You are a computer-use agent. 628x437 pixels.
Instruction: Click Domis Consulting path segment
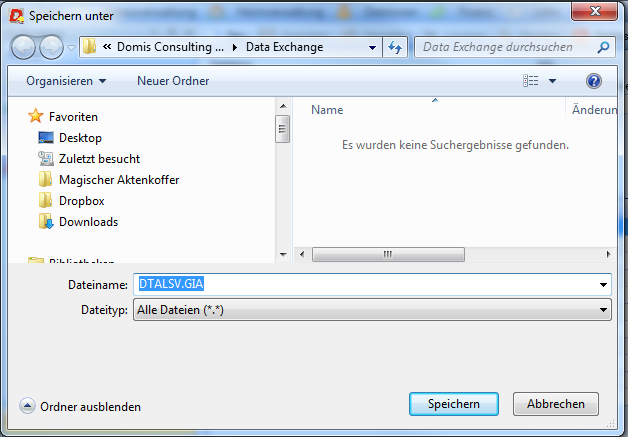(x=170, y=47)
